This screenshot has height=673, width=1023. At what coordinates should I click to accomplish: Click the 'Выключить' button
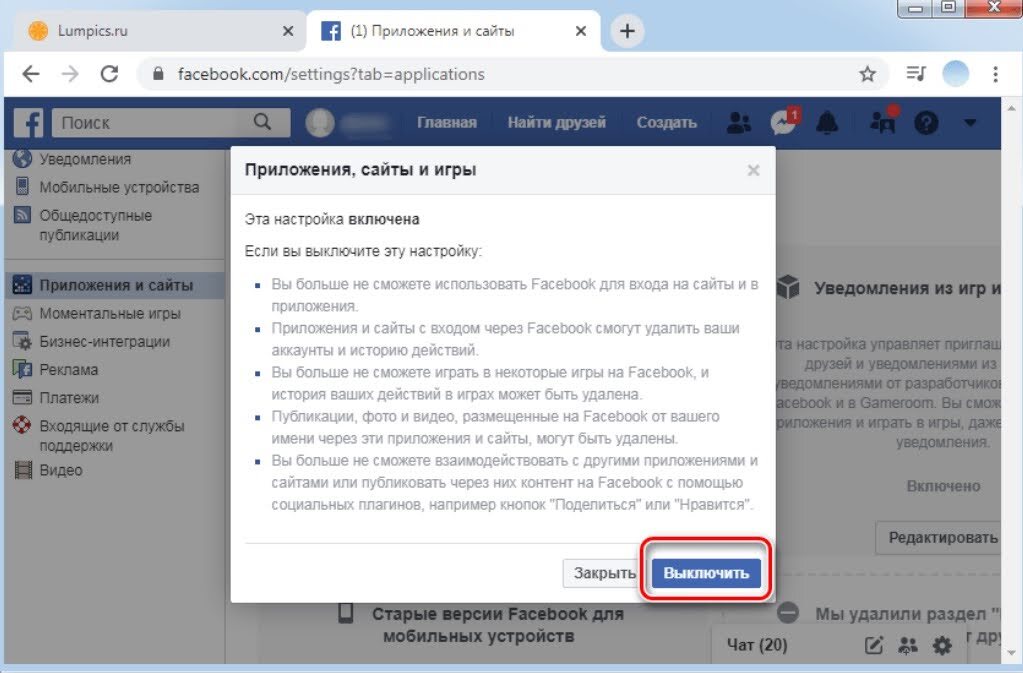(705, 572)
